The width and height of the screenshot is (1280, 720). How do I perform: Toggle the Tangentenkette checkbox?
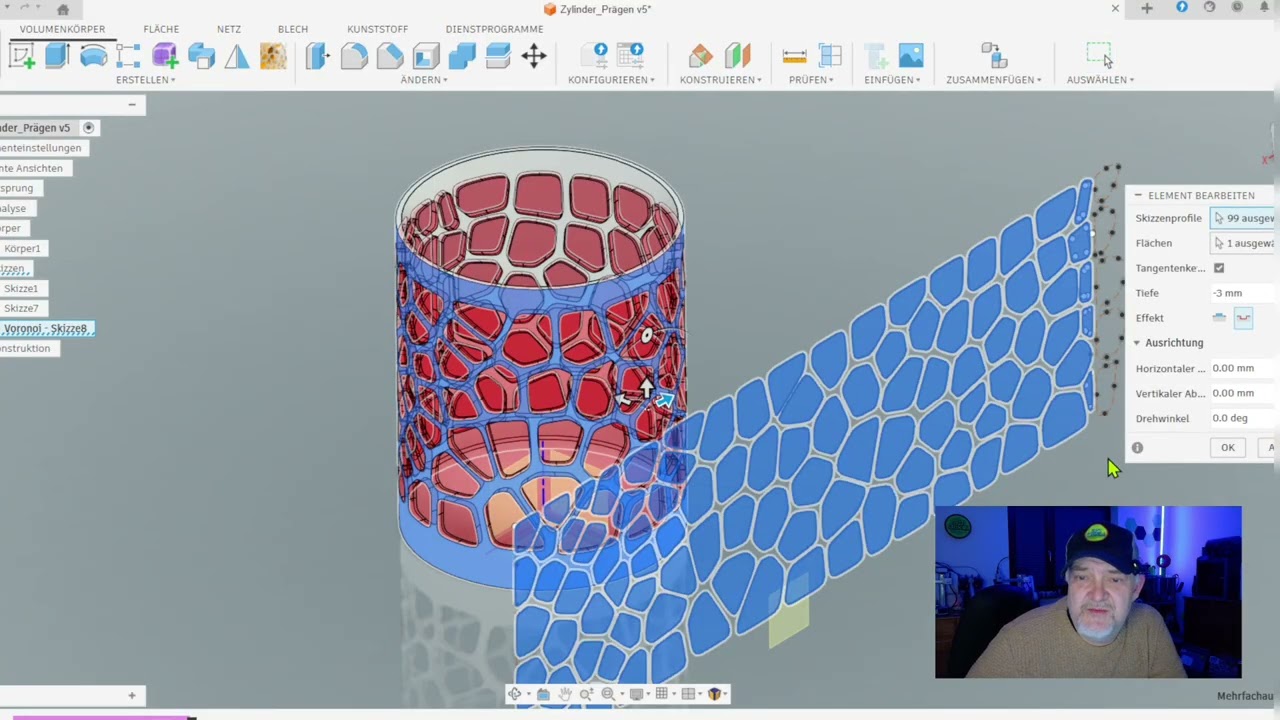[x=1219, y=268]
